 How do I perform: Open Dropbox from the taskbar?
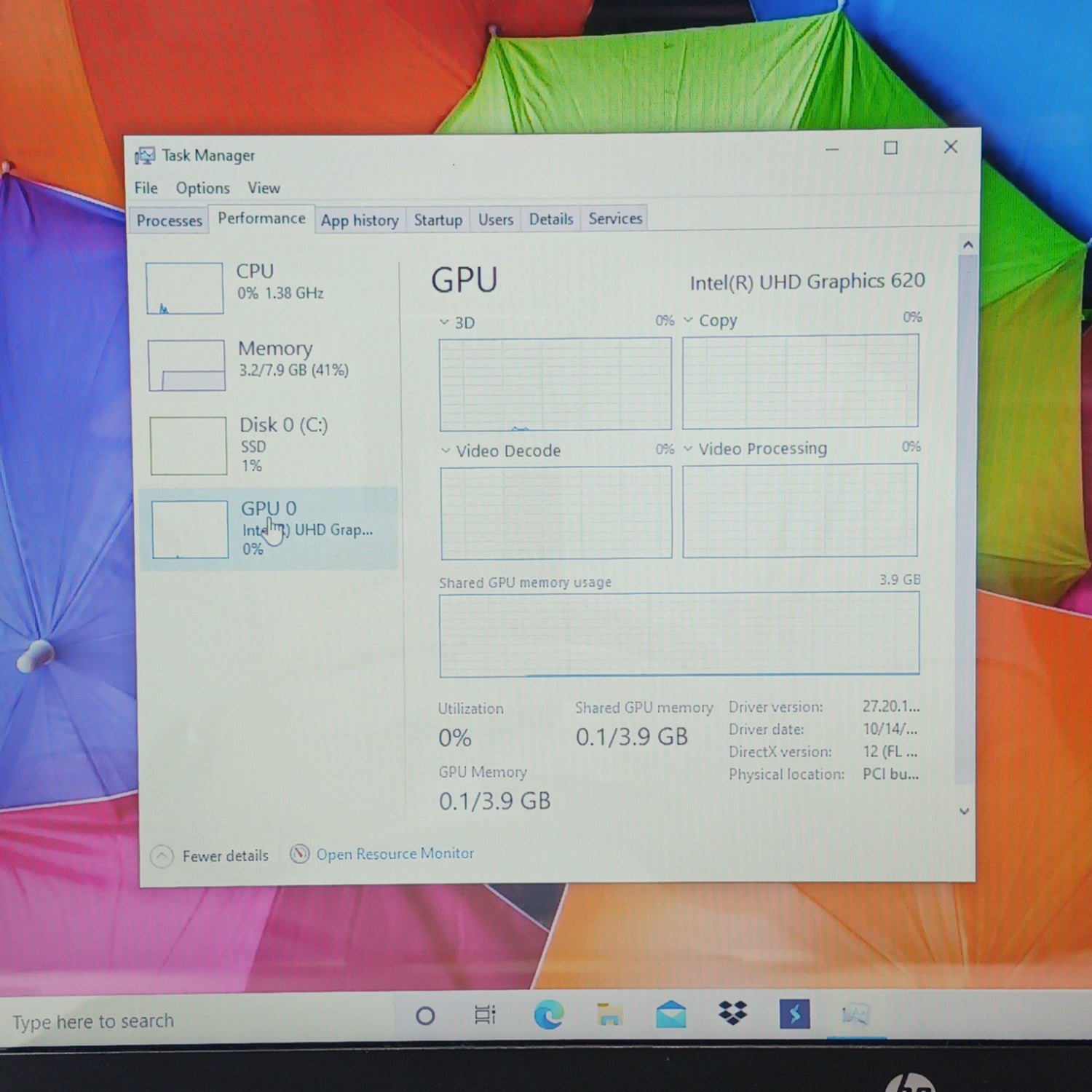pyautogui.click(x=732, y=1013)
